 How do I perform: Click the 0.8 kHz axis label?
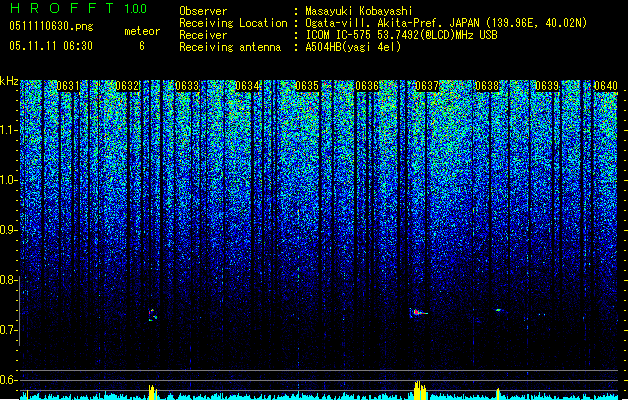(x=9, y=280)
